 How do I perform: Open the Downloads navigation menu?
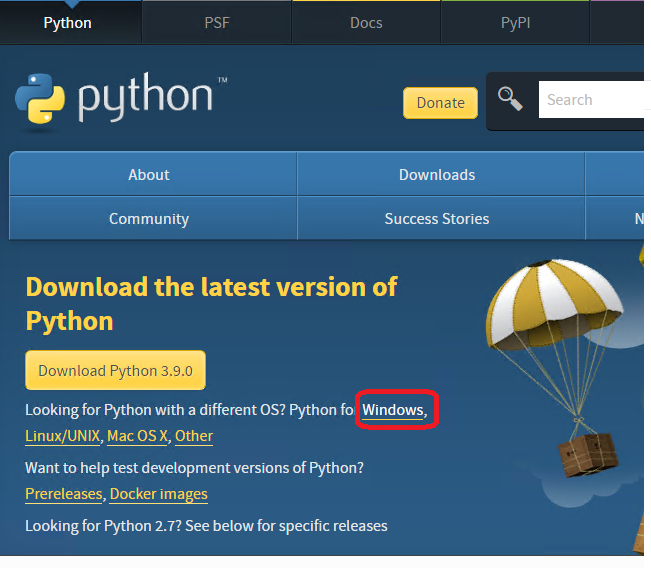[440, 174]
